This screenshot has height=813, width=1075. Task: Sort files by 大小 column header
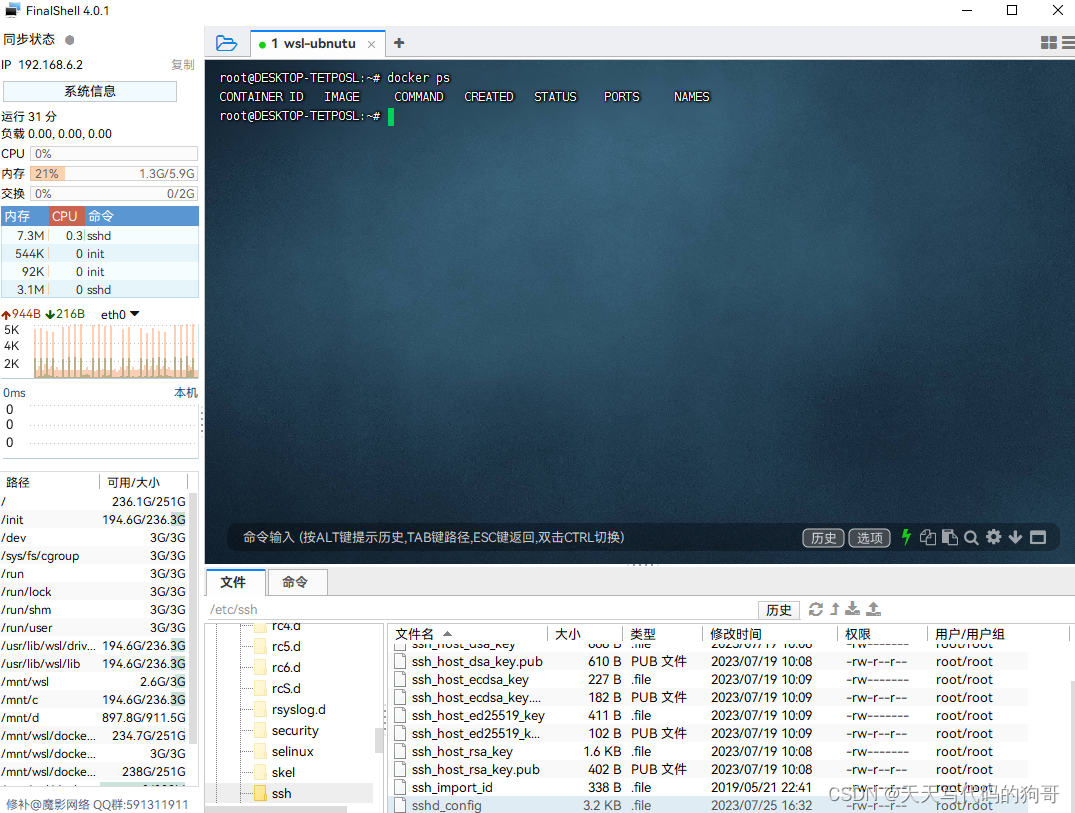(x=585, y=634)
